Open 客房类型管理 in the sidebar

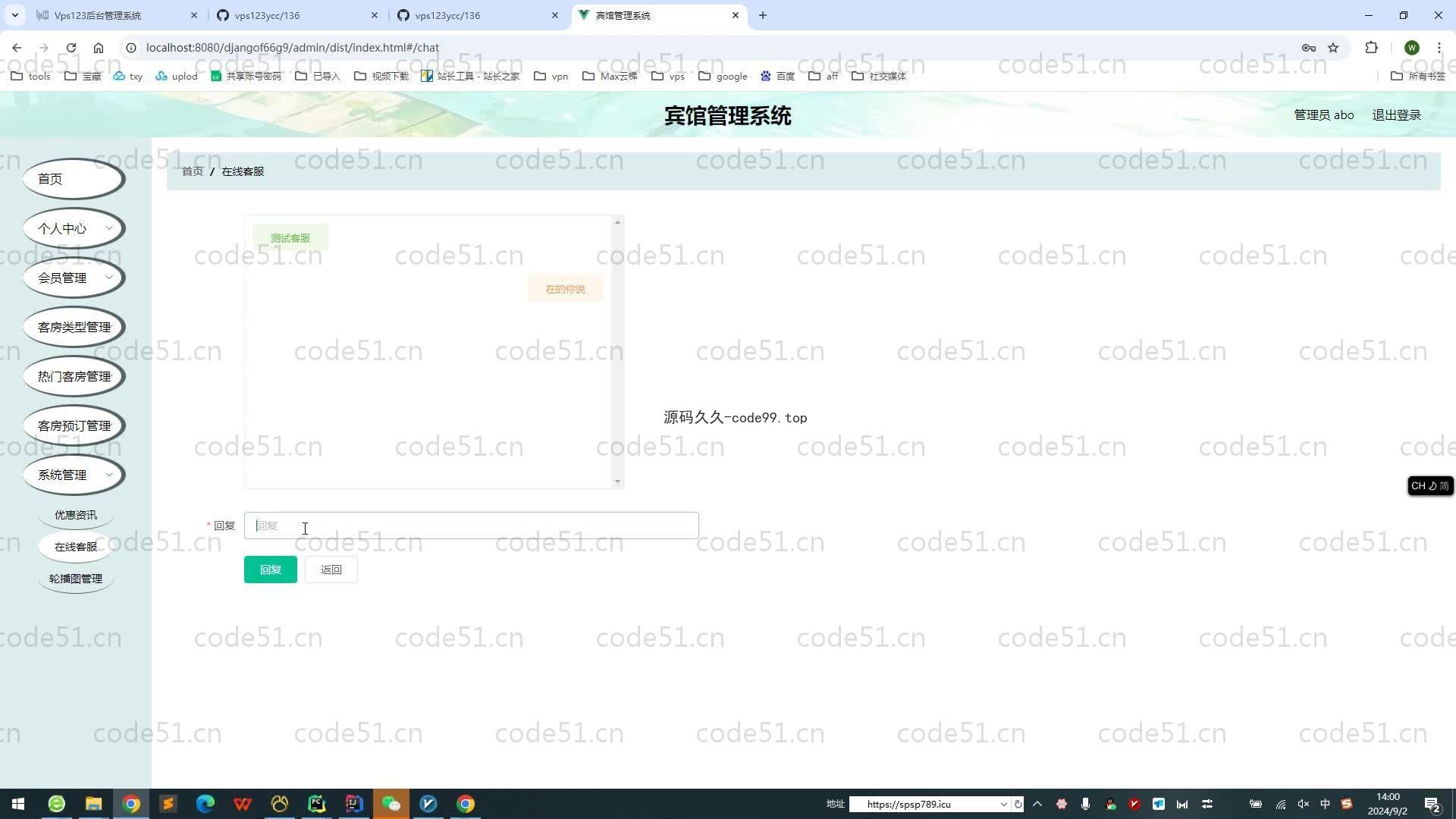[x=74, y=327]
